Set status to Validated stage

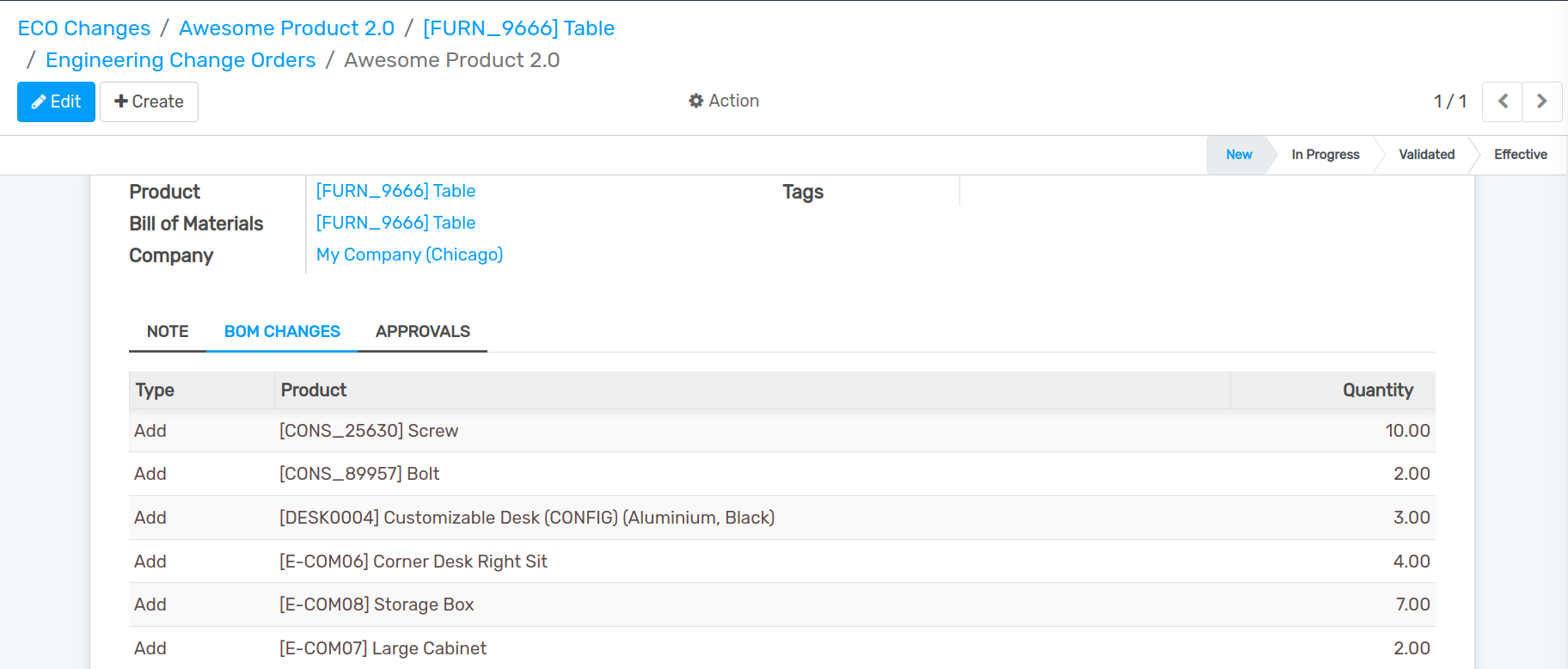coord(1426,155)
